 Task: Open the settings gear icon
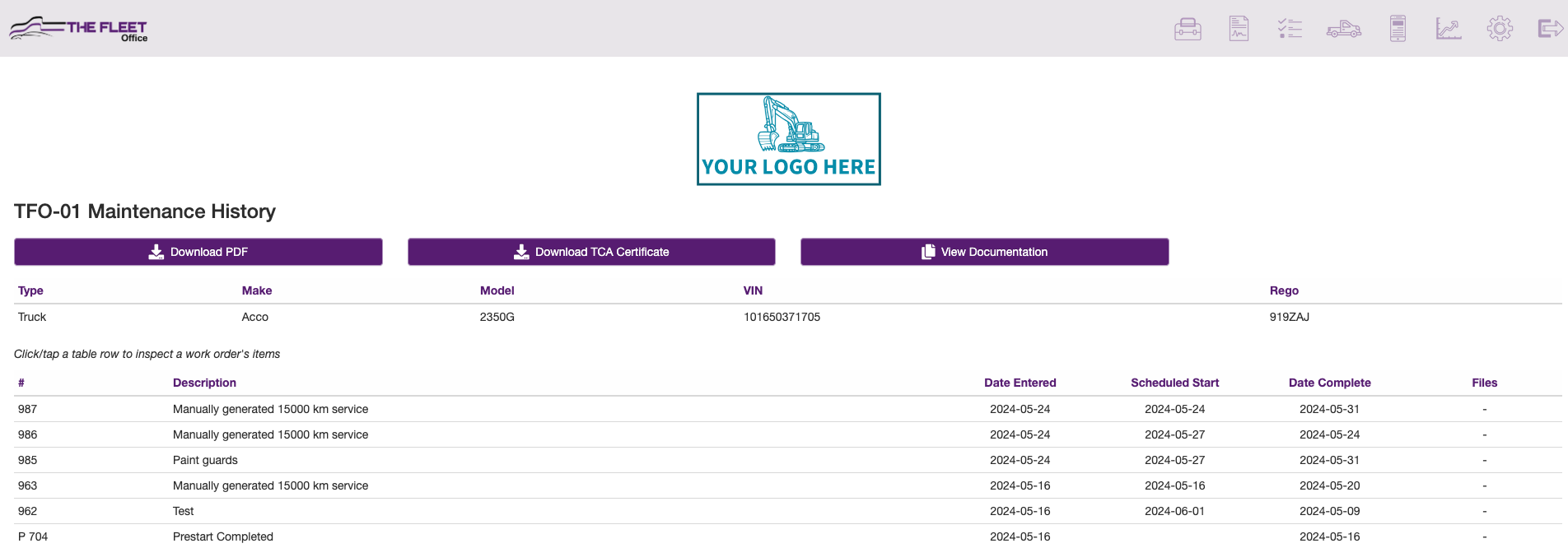[x=1500, y=29]
